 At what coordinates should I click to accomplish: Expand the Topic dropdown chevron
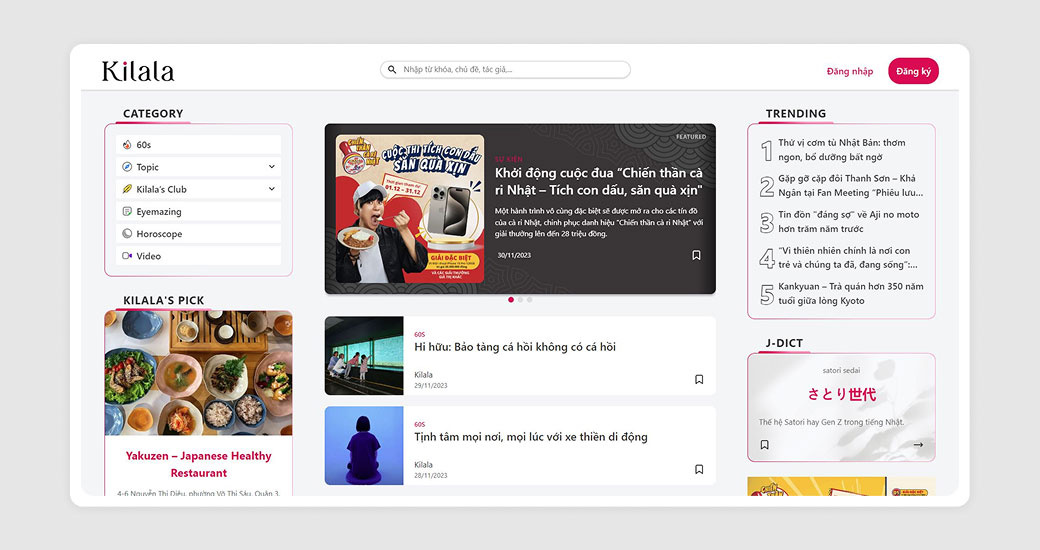(271, 167)
